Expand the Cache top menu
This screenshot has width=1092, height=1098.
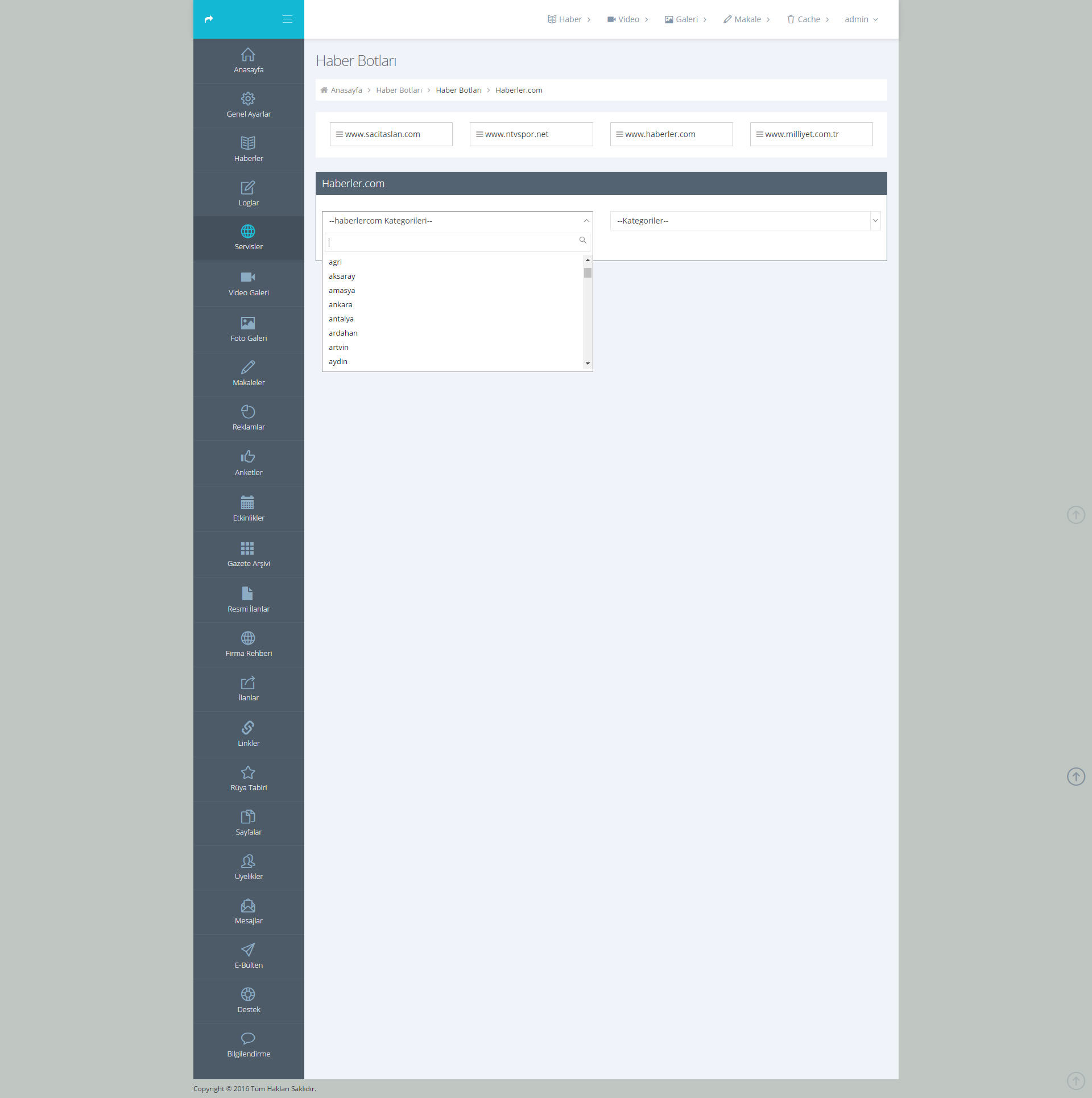[x=808, y=19]
